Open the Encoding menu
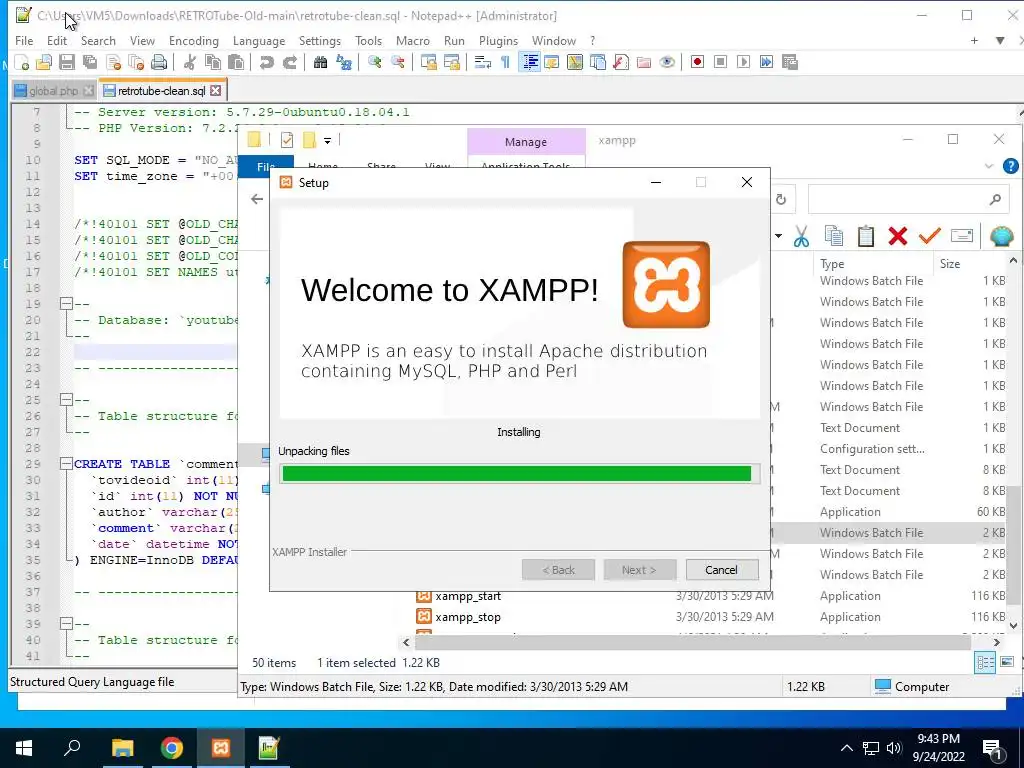The image size is (1024, 768). pos(194,40)
